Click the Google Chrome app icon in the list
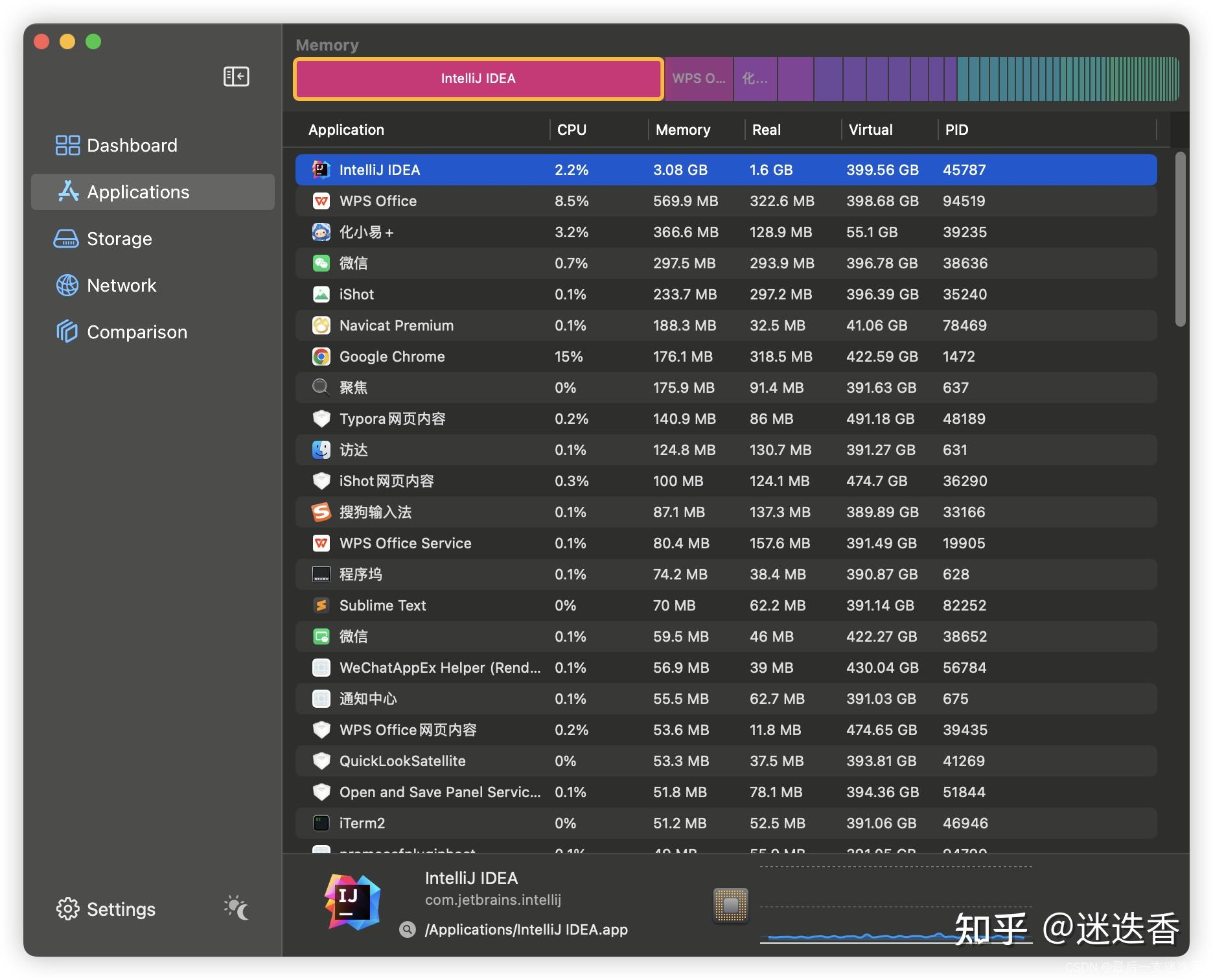The height and width of the screenshot is (980, 1213). coord(321,356)
